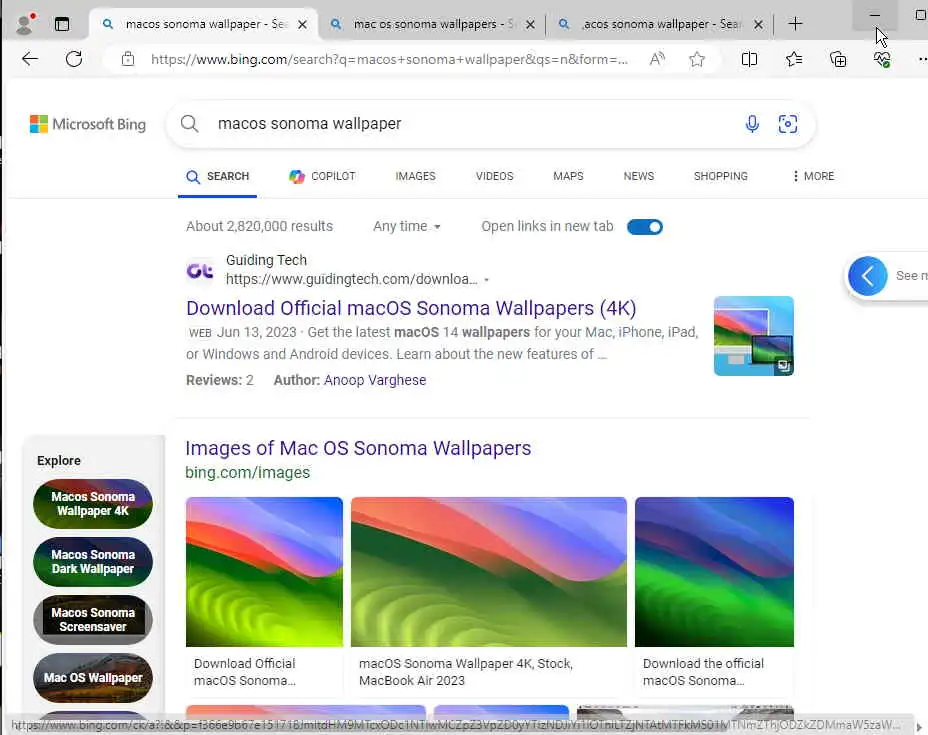The image size is (928, 735).
Task: Close the 'mac os sonoma wallpapers' tab
Action: click(530, 24)
